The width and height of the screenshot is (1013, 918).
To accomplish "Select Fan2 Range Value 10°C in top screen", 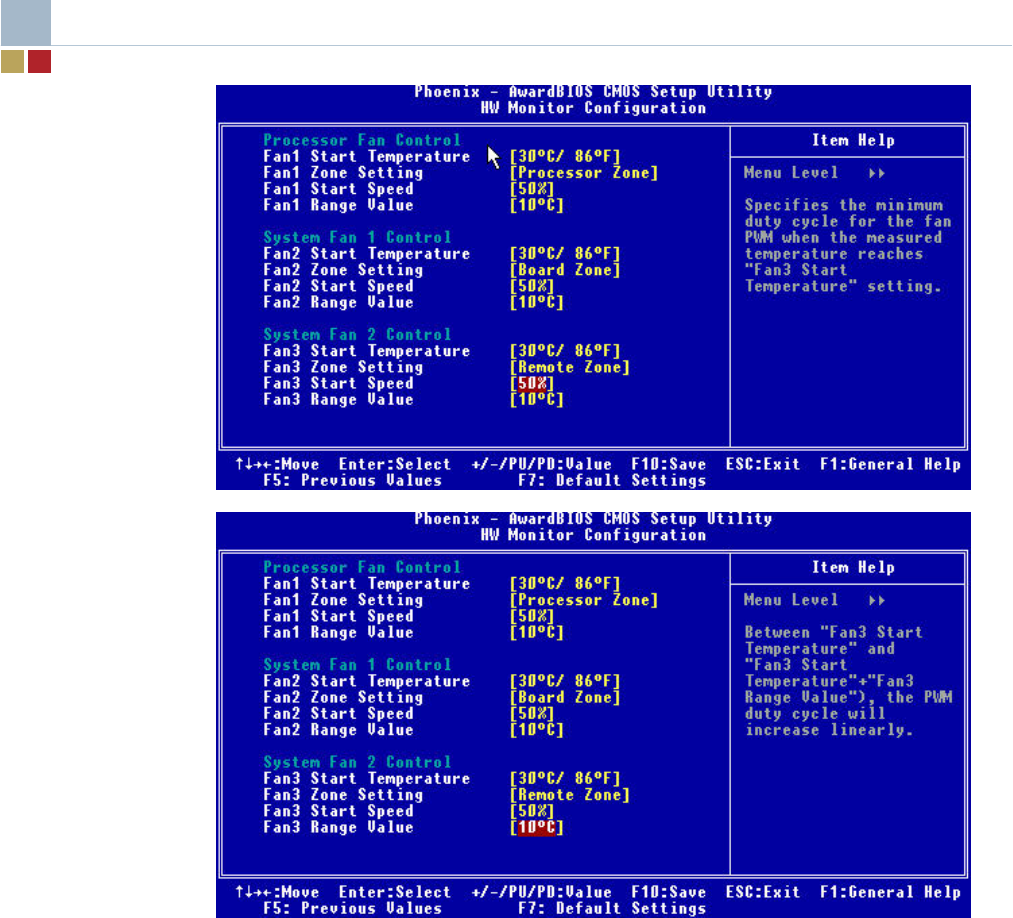I will click(536, 302).
